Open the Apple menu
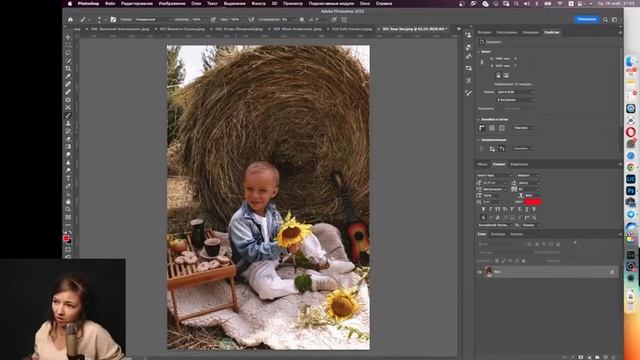Viewport: 640px width, 360px height. click(70, 4)
